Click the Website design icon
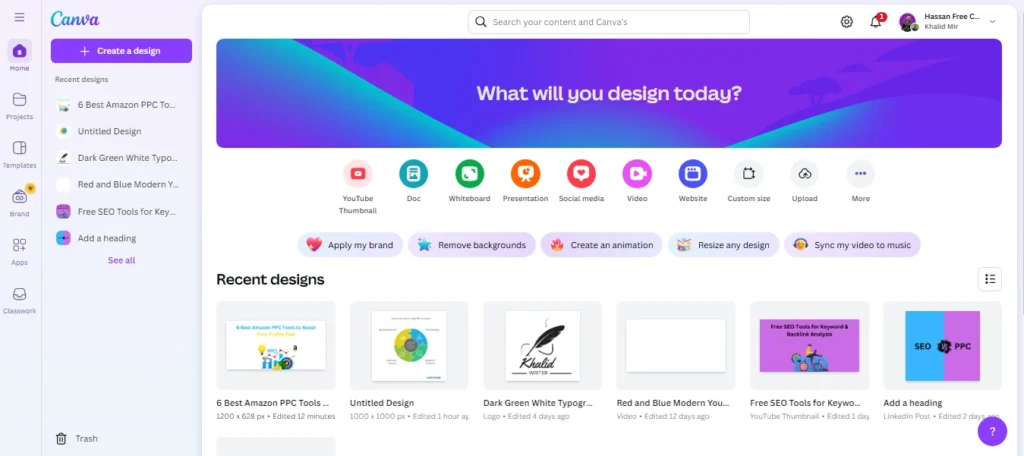 pos(693,174)
